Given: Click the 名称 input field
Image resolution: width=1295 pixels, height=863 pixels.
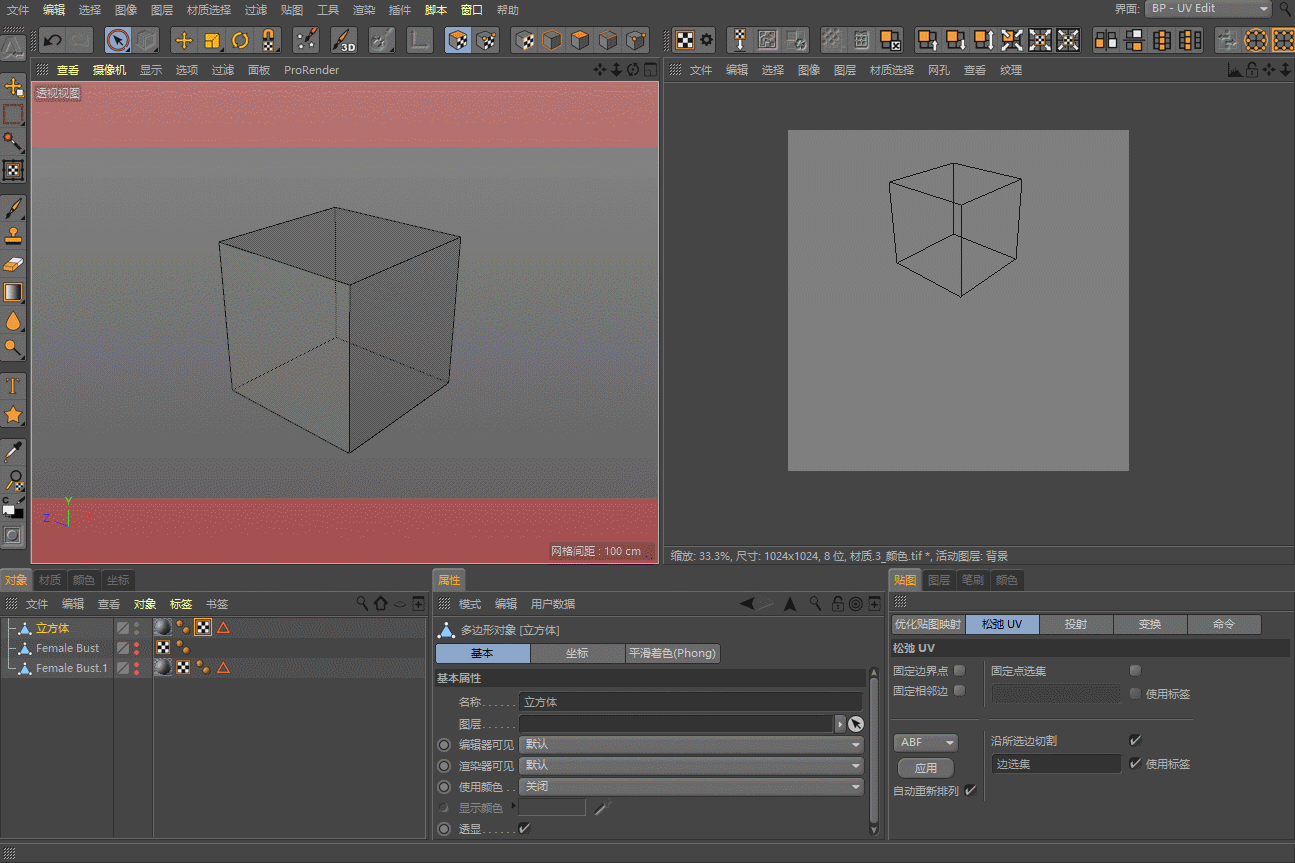Looking at the screenshot, I should pyautogui.click(x=690, y=702).
